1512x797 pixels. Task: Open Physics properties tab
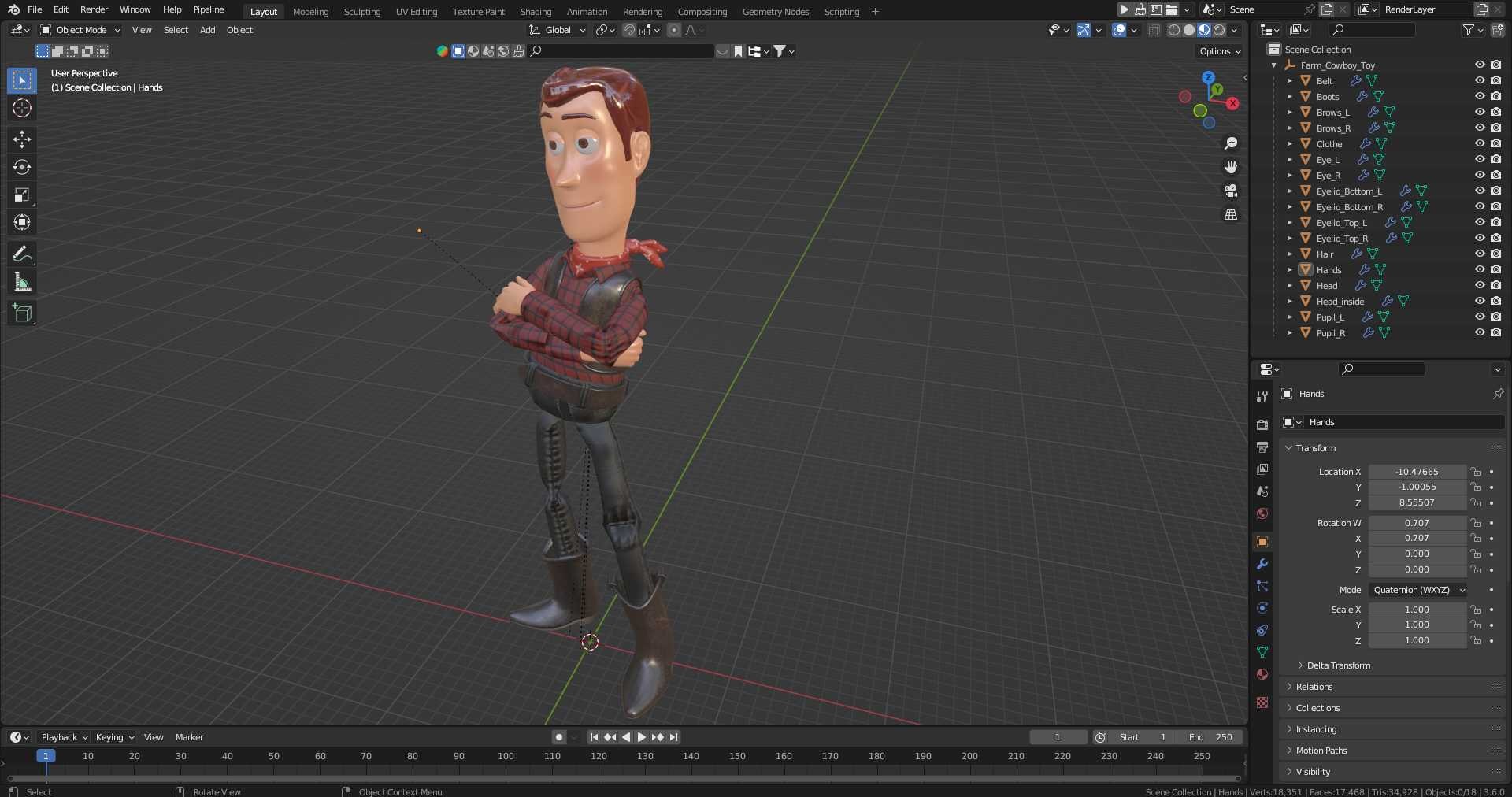[1262, 608]
